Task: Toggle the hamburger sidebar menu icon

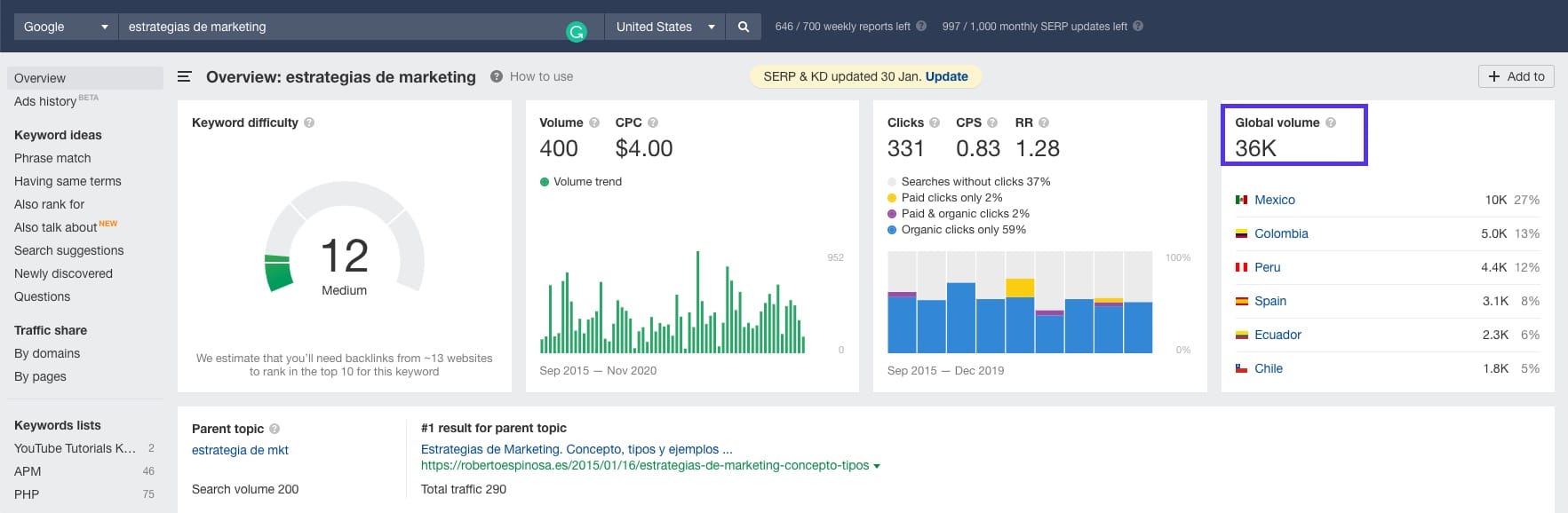Action: point(185,77)
